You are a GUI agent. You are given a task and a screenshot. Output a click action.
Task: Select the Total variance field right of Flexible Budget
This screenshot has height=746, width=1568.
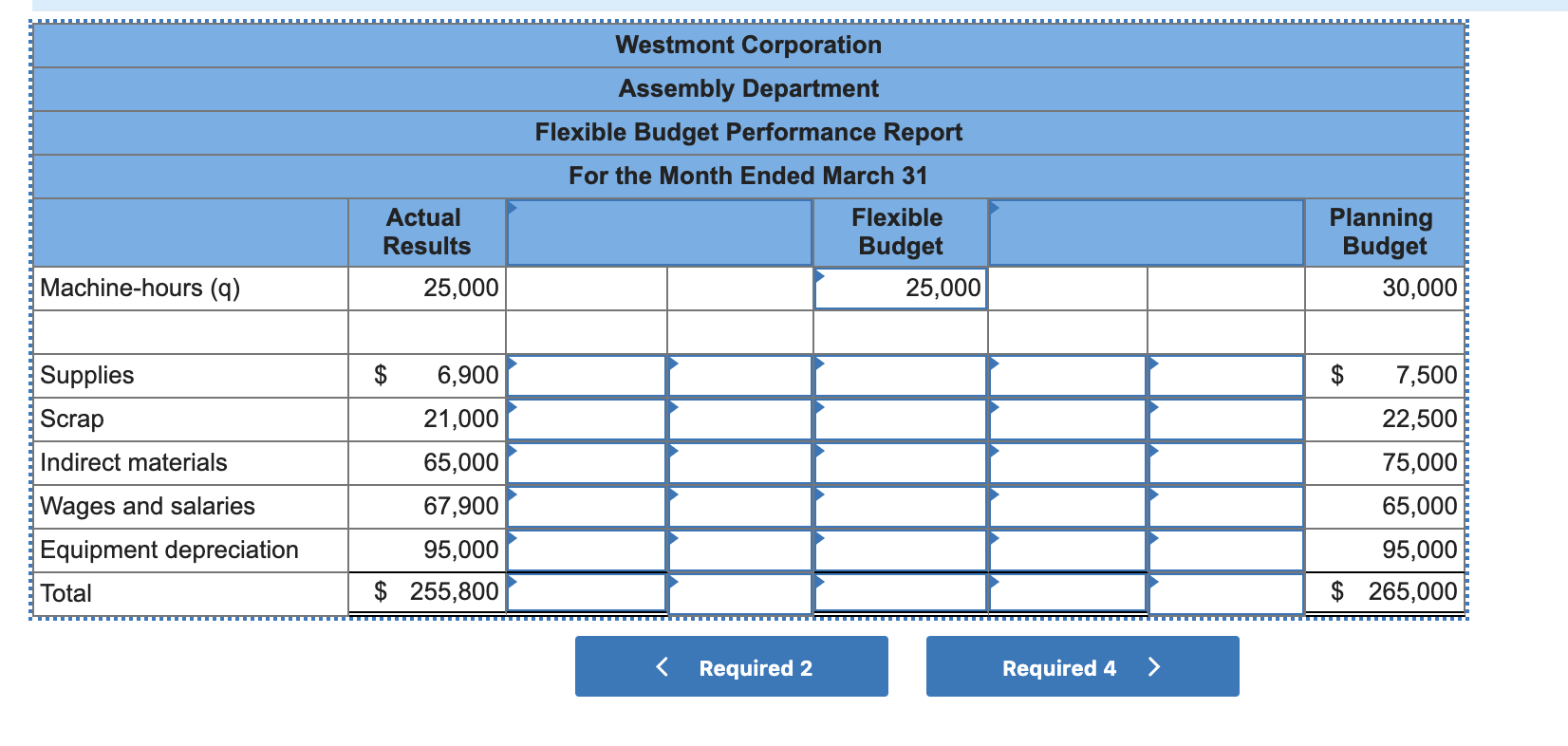click(x=1068, y=593)
